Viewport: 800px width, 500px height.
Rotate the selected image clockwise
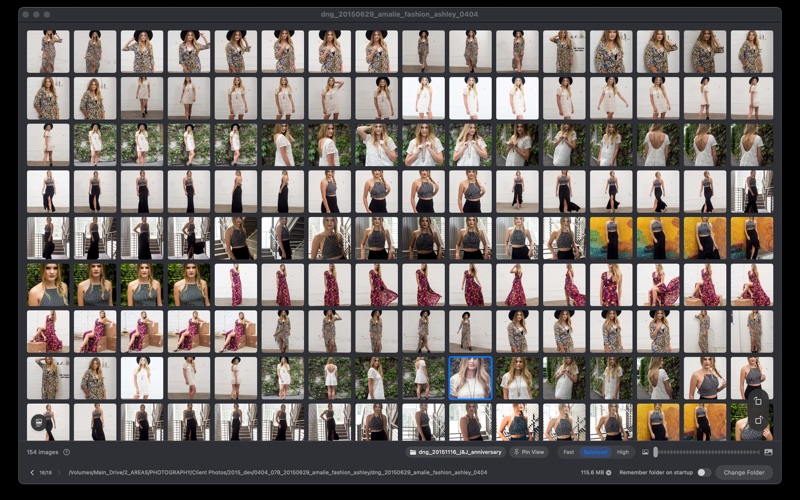(758, 420)
